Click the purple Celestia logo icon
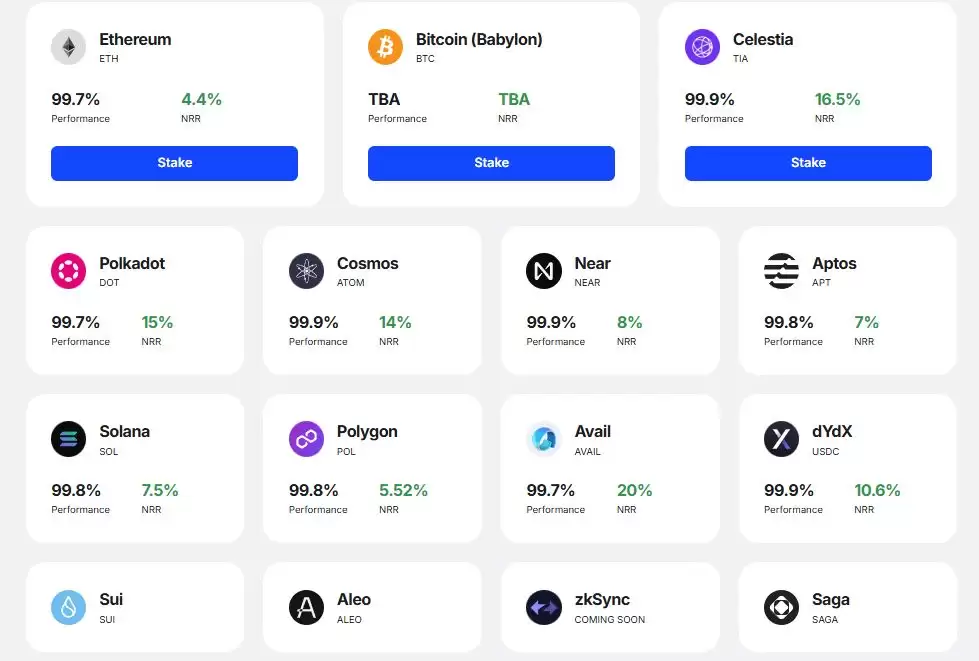Screen dimensions: 979x661 click(x=702, y=47)
